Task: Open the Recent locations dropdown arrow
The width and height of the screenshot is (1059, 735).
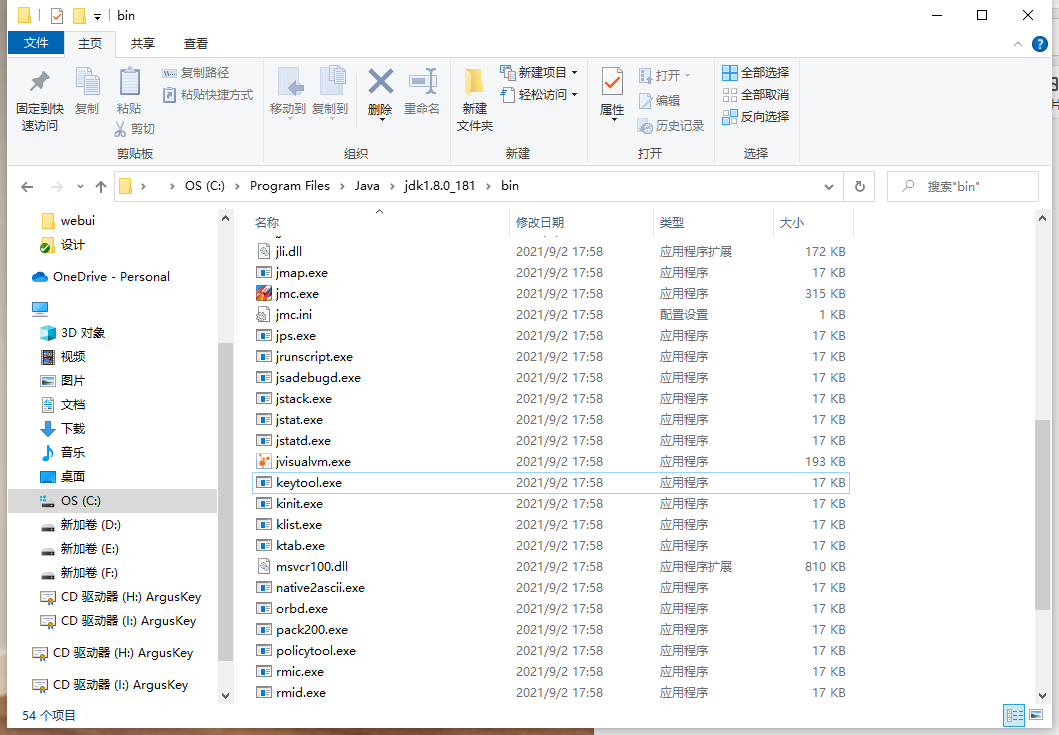Action: (80, 186)
